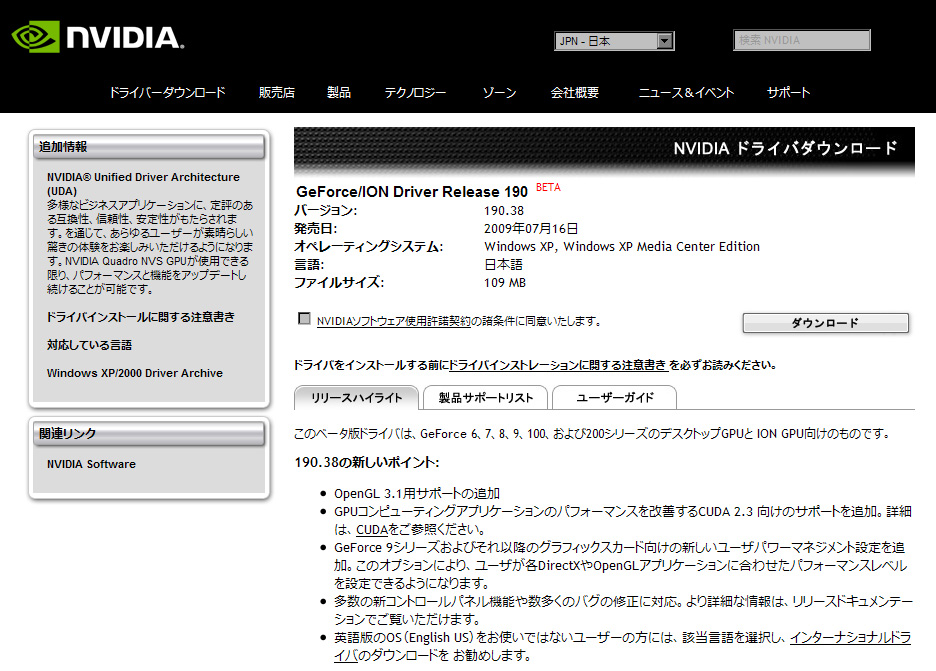Select the リリースハイライト tab
This screenshot has height=671, width=936.
tap(356, 398)
